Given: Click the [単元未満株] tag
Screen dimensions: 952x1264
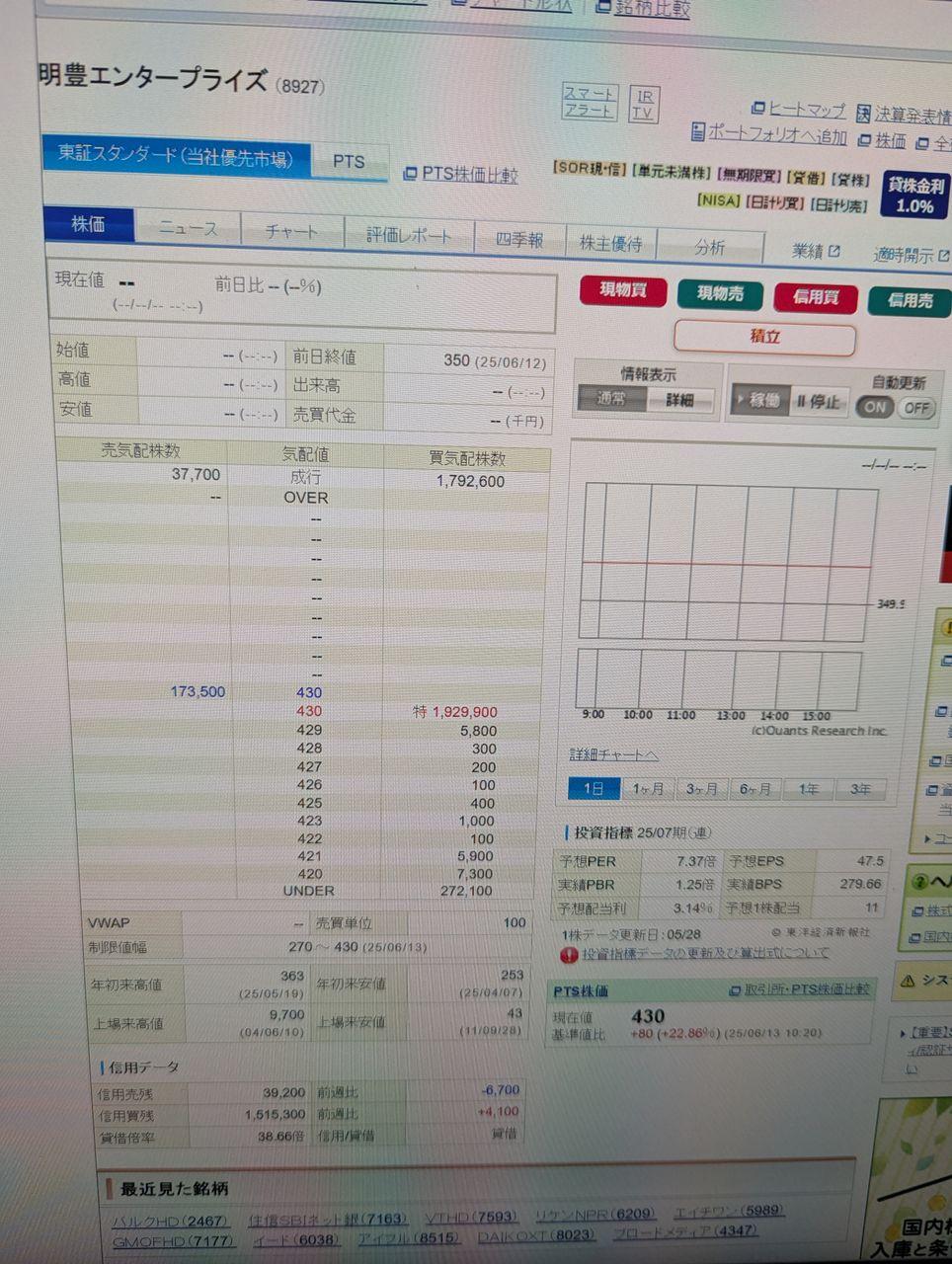Looking at the screenshot, I should click(671, 173).
